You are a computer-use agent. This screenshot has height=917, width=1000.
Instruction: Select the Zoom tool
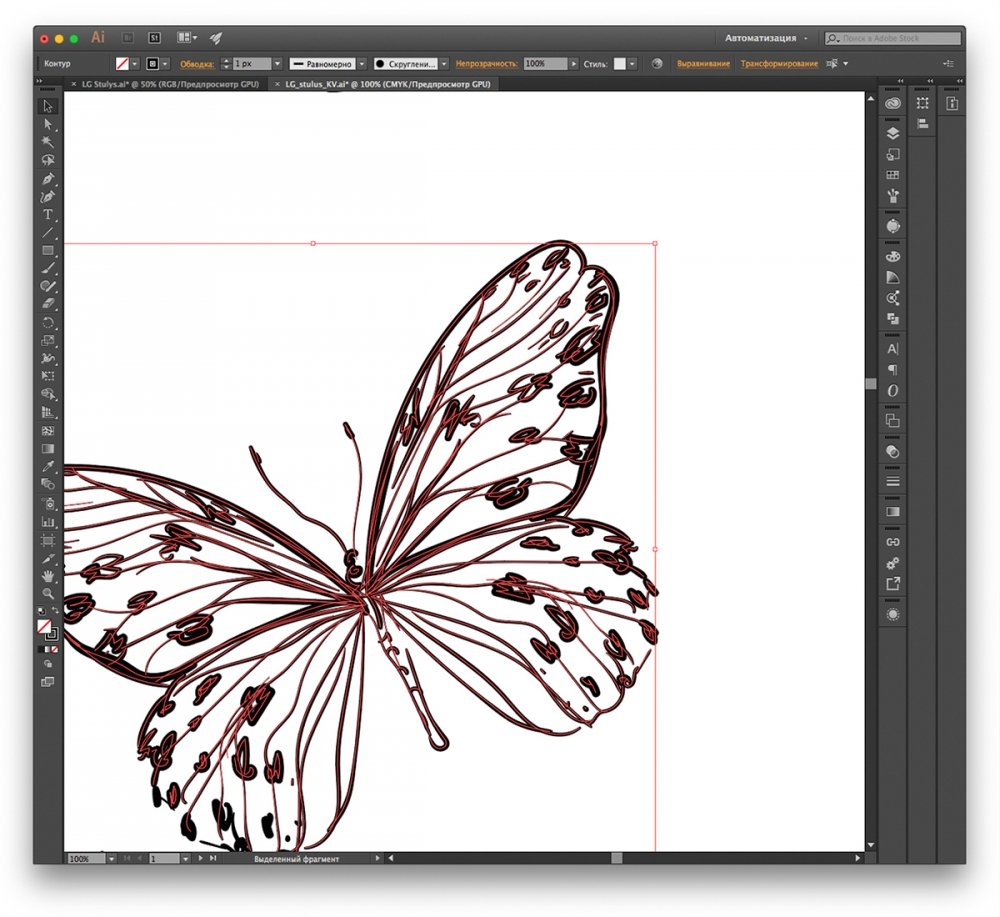pos(48,594)
